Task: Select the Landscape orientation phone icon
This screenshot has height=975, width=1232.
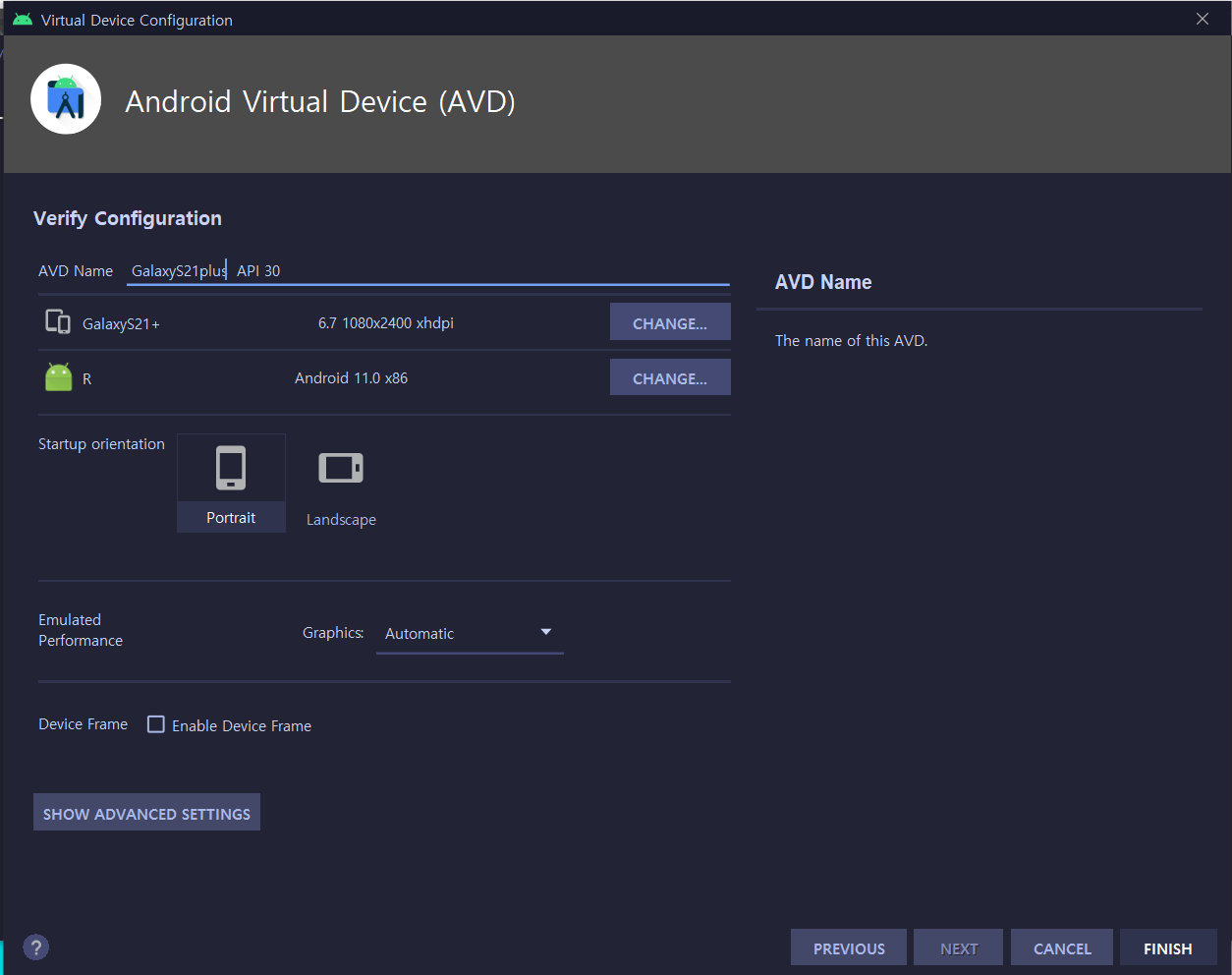Action: (340, 468)
